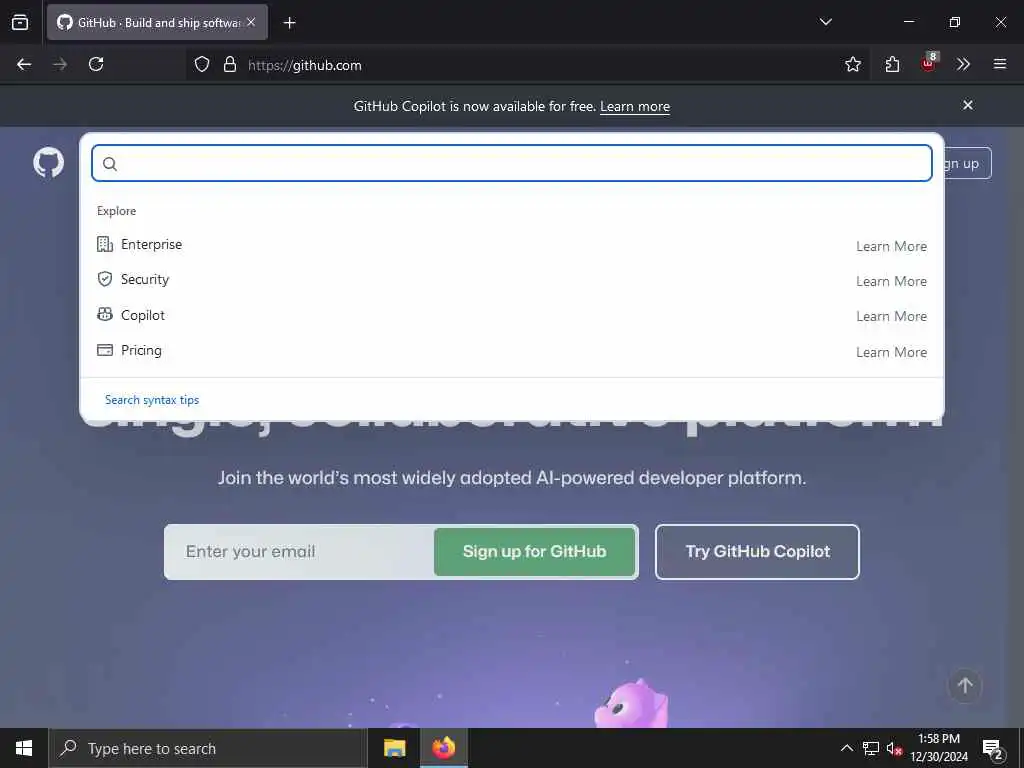Click the Enter your email field

click(x=299, y=552)
